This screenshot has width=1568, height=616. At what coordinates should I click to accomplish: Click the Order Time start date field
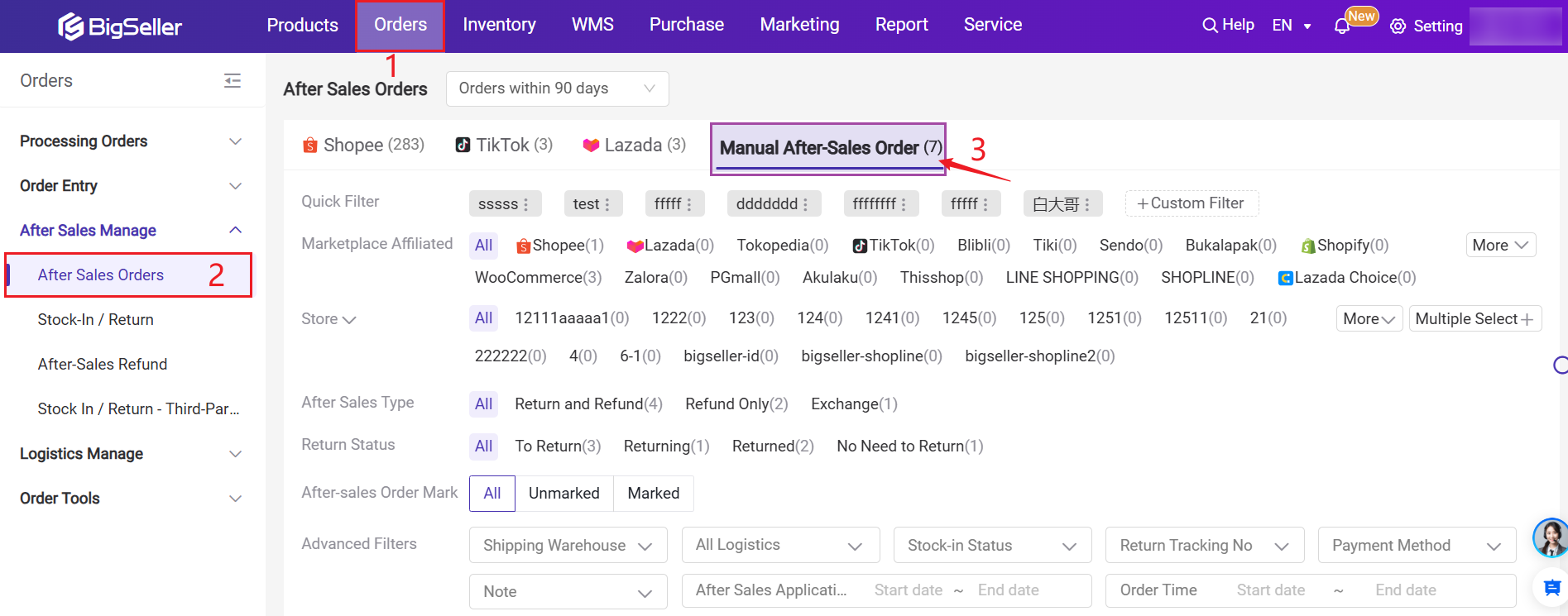pyautogui.click(x=1270, y=590)
